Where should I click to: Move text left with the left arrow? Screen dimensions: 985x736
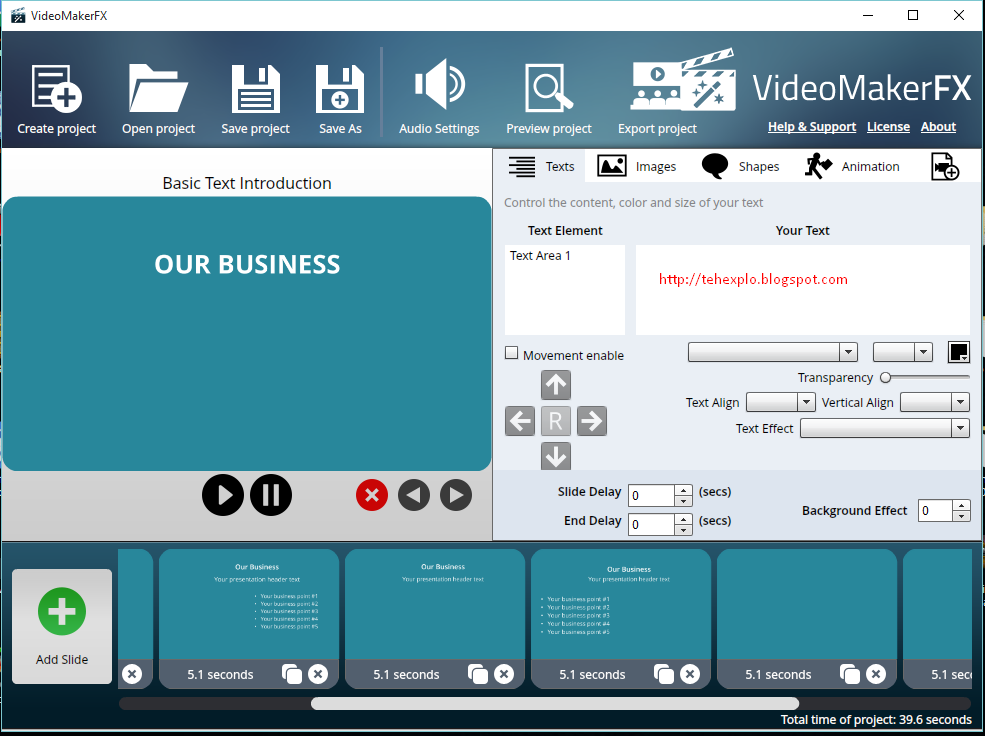pos(520,421)
